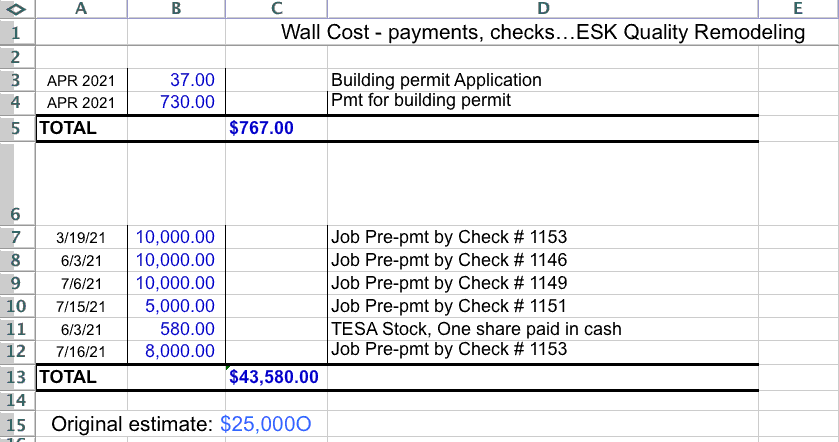The width and height of the screenshot is (839, 442).
Task: Select the APR 2021 cell in row 3
Action: pos(81,80)
